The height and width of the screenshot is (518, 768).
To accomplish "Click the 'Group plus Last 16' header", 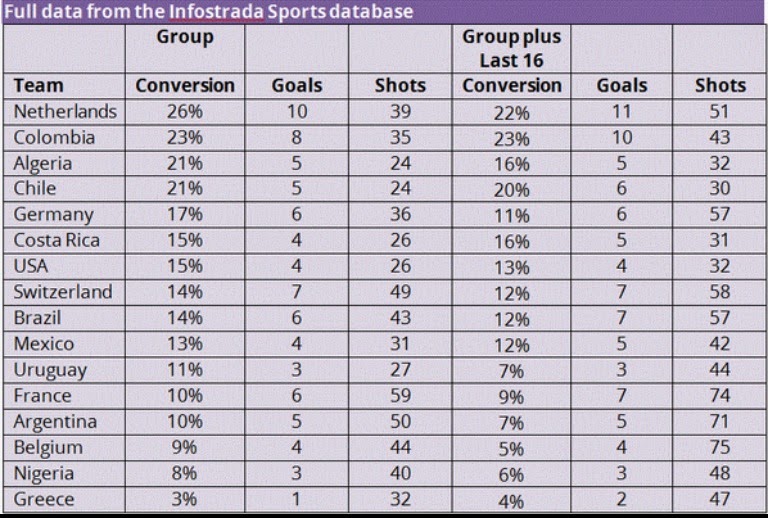I will 511,48.
